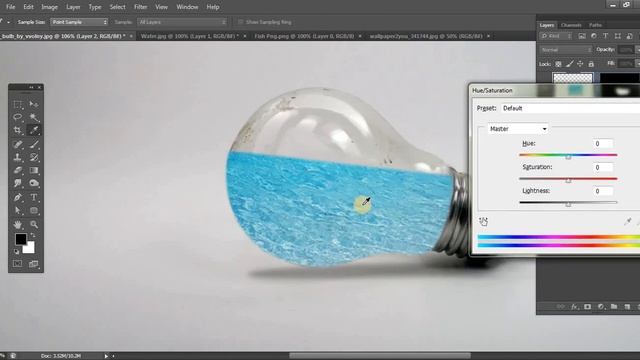
Task: Toggle lock all
Action: tap(591, 64)
